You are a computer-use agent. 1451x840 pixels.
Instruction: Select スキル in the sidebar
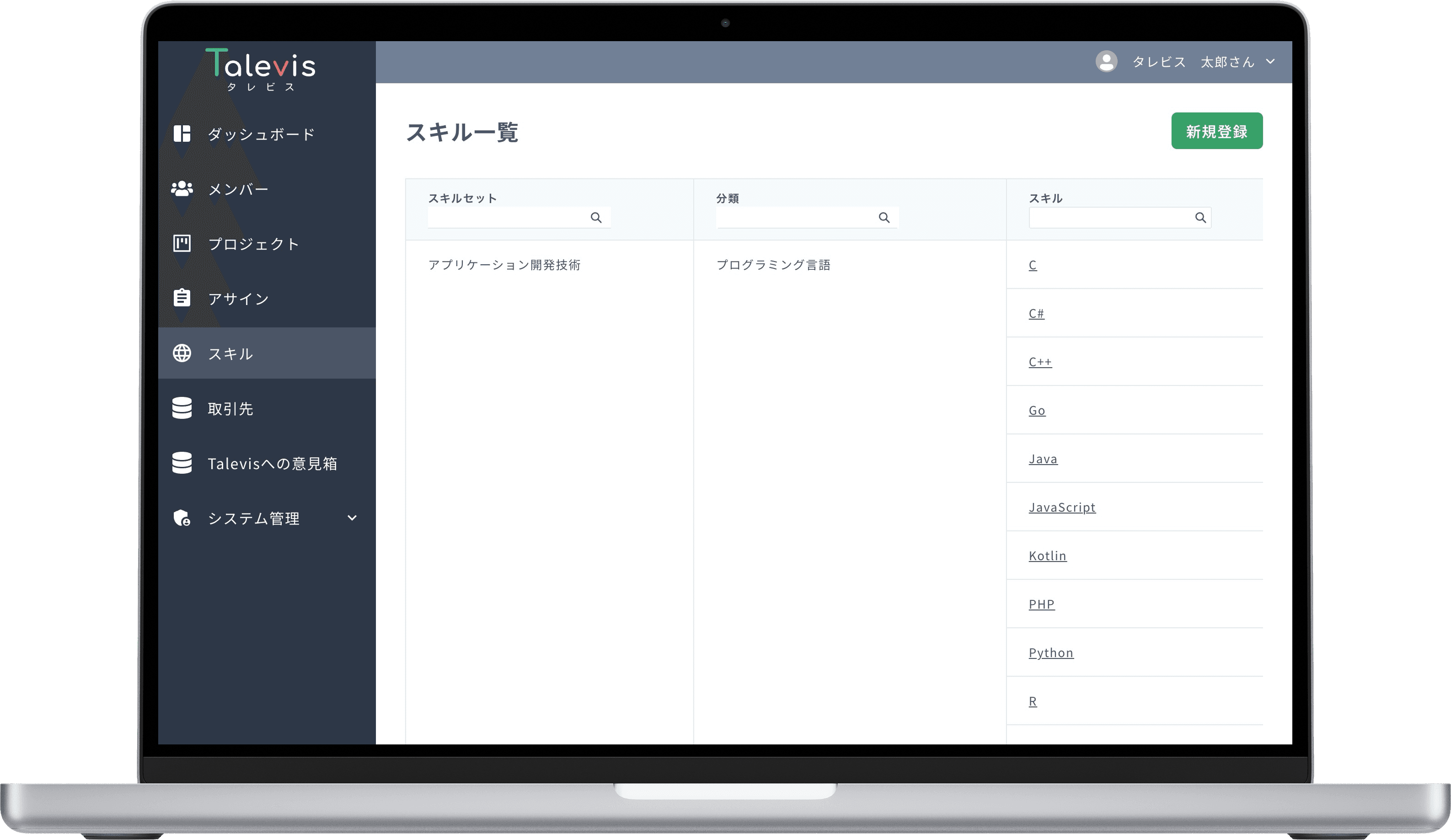(x=267, y=353)
